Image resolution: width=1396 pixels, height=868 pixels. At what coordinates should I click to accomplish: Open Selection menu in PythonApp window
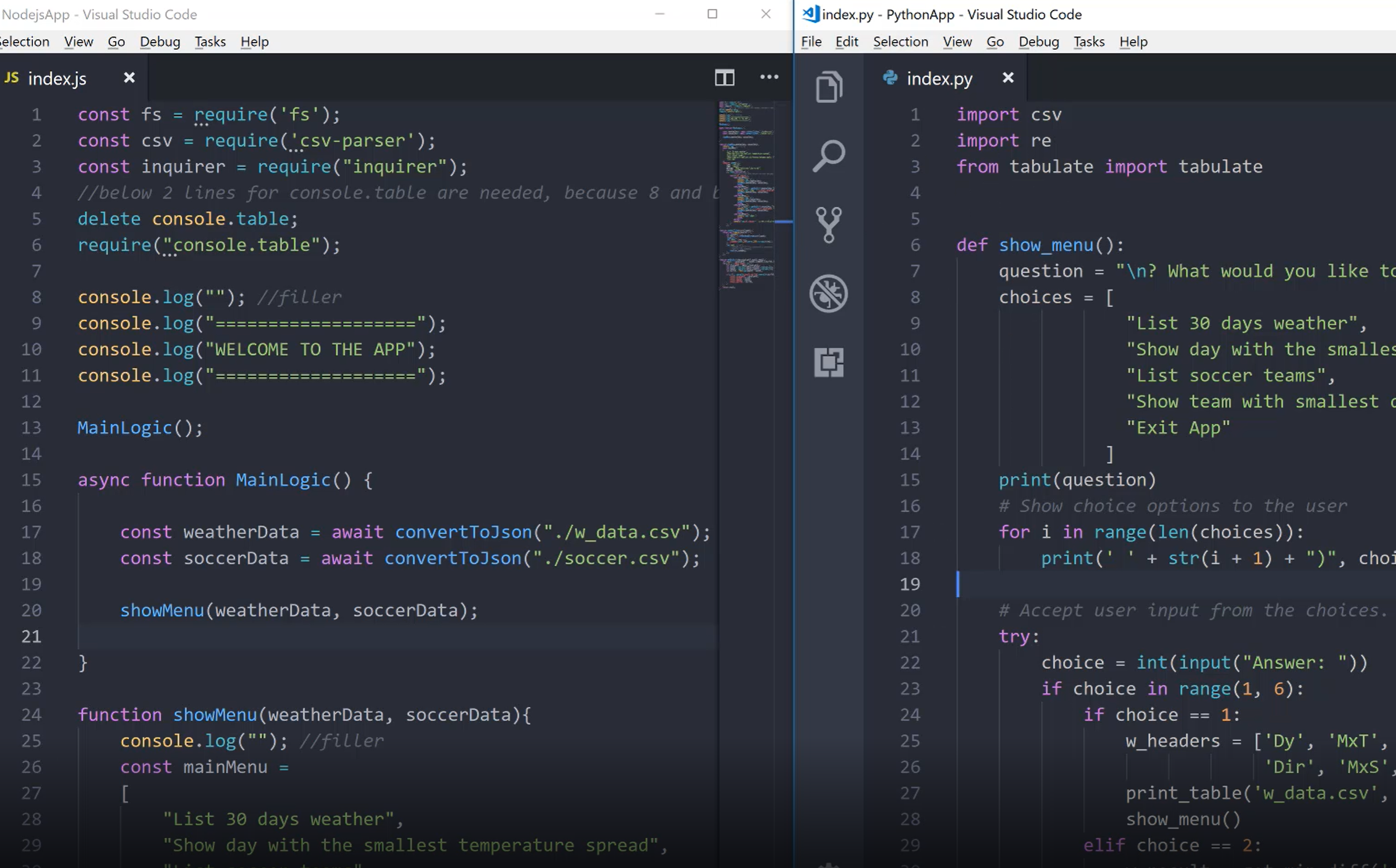point(901,42)
